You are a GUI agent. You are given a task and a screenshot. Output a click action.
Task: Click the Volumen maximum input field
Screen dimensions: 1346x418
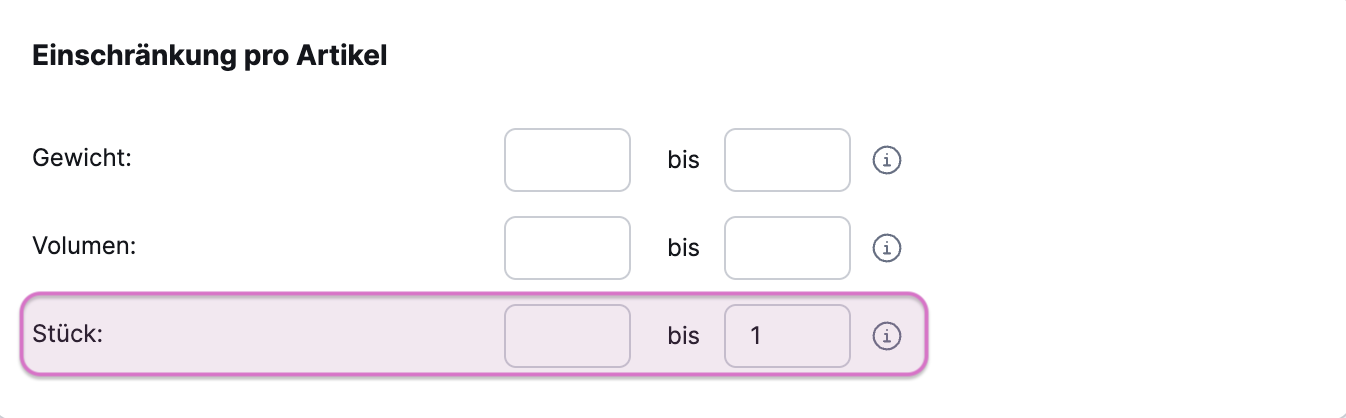pyautogui.click(x=787, y=247)
